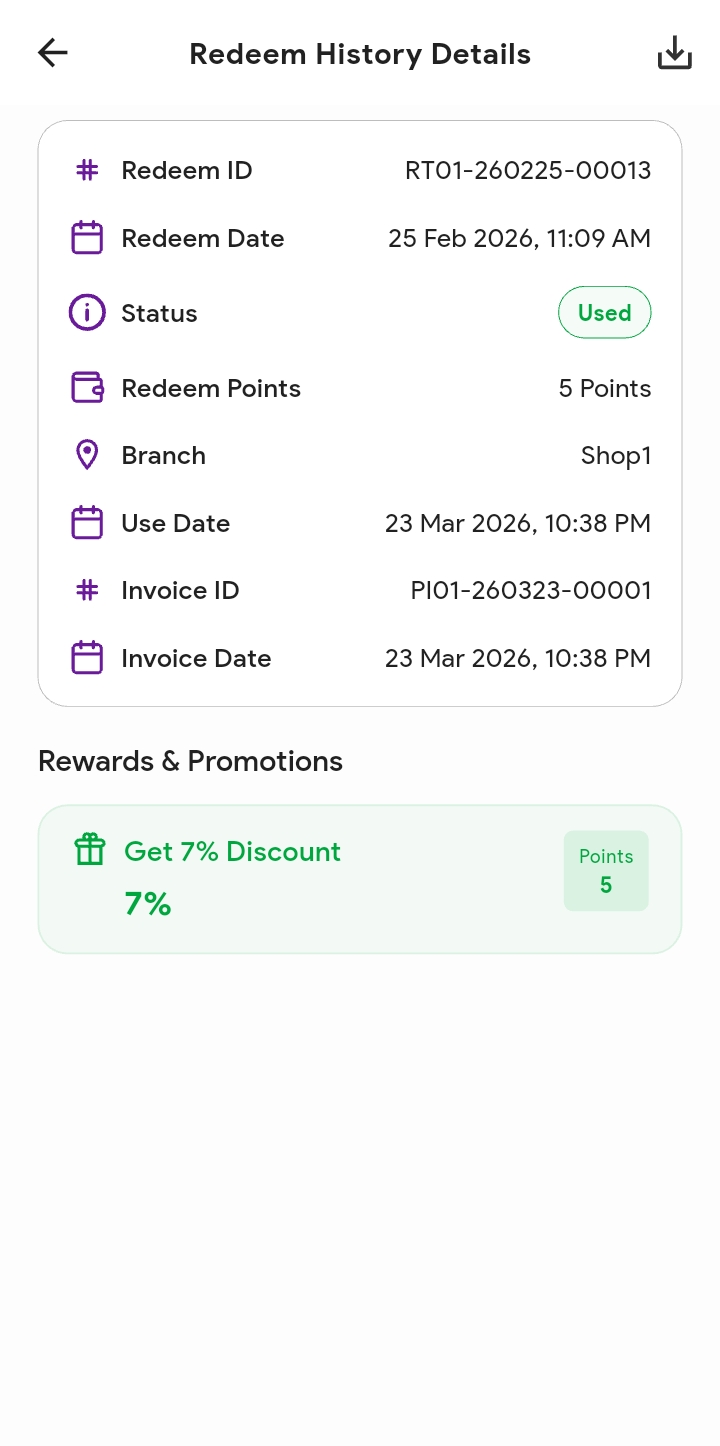This screenshot has height=1446, width=720.
Task: Click the green Used status badge
Action: coord(604,313)
